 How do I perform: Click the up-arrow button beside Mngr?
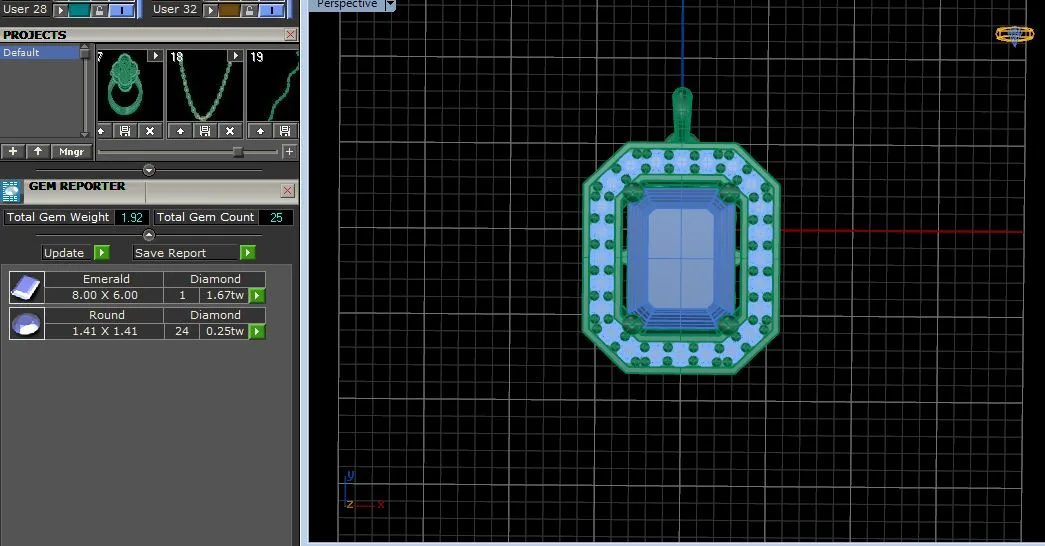coord(38,151)
